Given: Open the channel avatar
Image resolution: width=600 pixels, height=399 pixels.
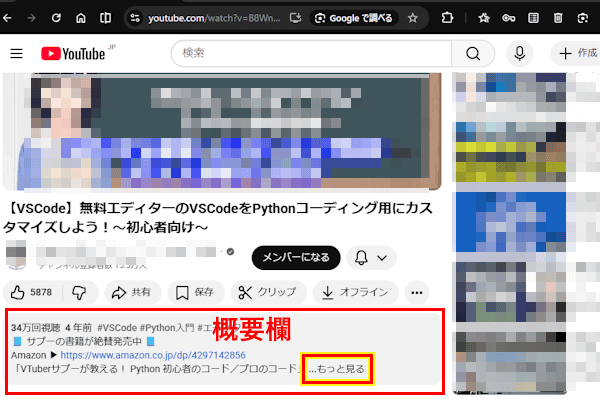Looking at the screenshot, I should pyautogui.click(x=16, y=254).
